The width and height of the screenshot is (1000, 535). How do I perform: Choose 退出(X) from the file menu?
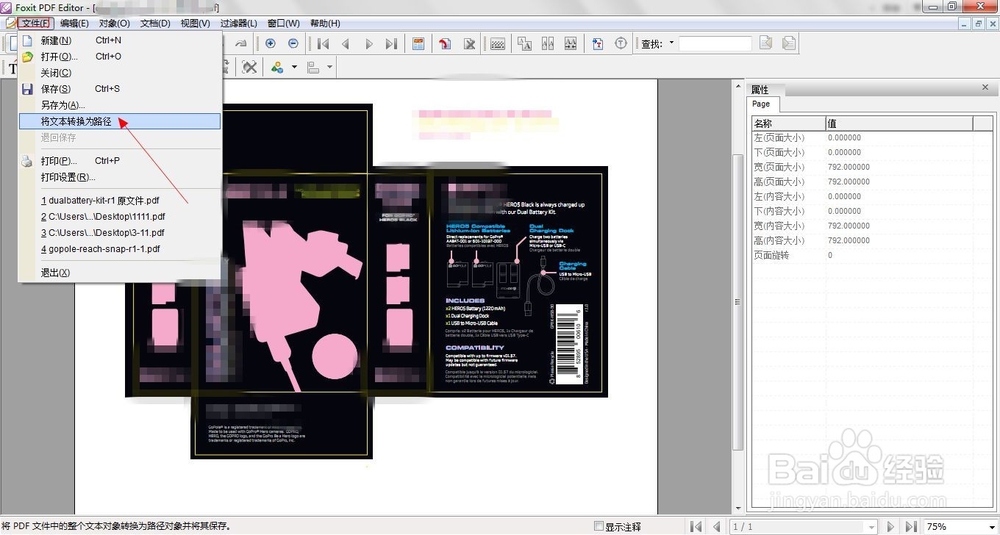pyautogui.click(x=120, y=273)
